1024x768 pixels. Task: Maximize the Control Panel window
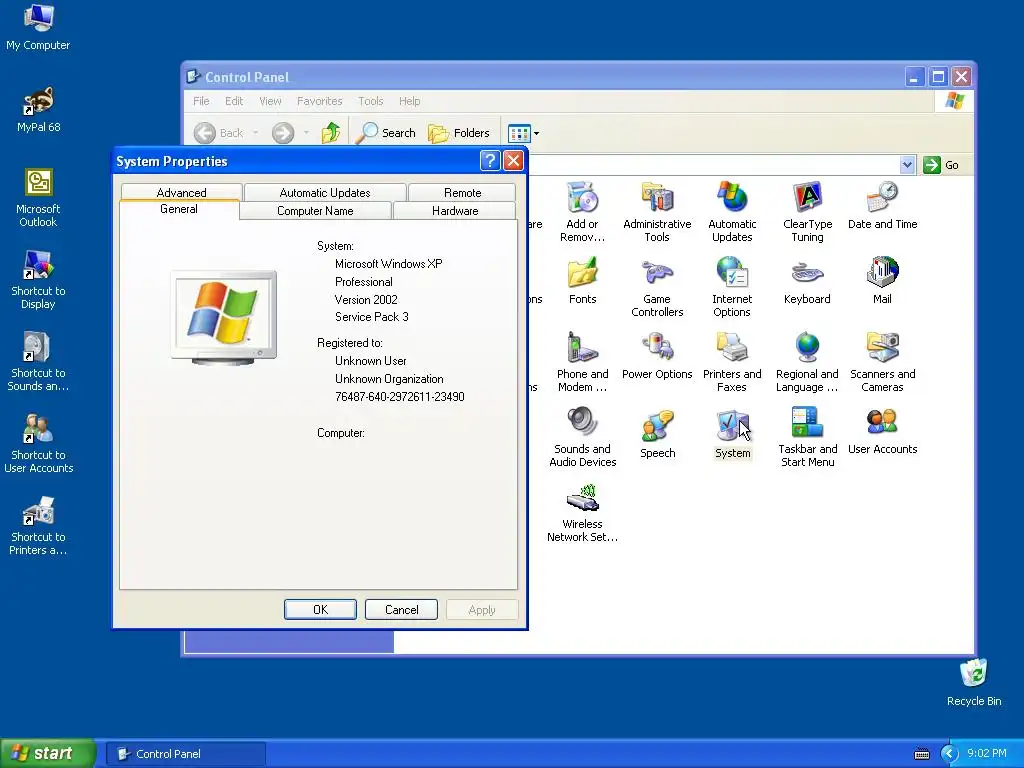(x=938, y=77)
